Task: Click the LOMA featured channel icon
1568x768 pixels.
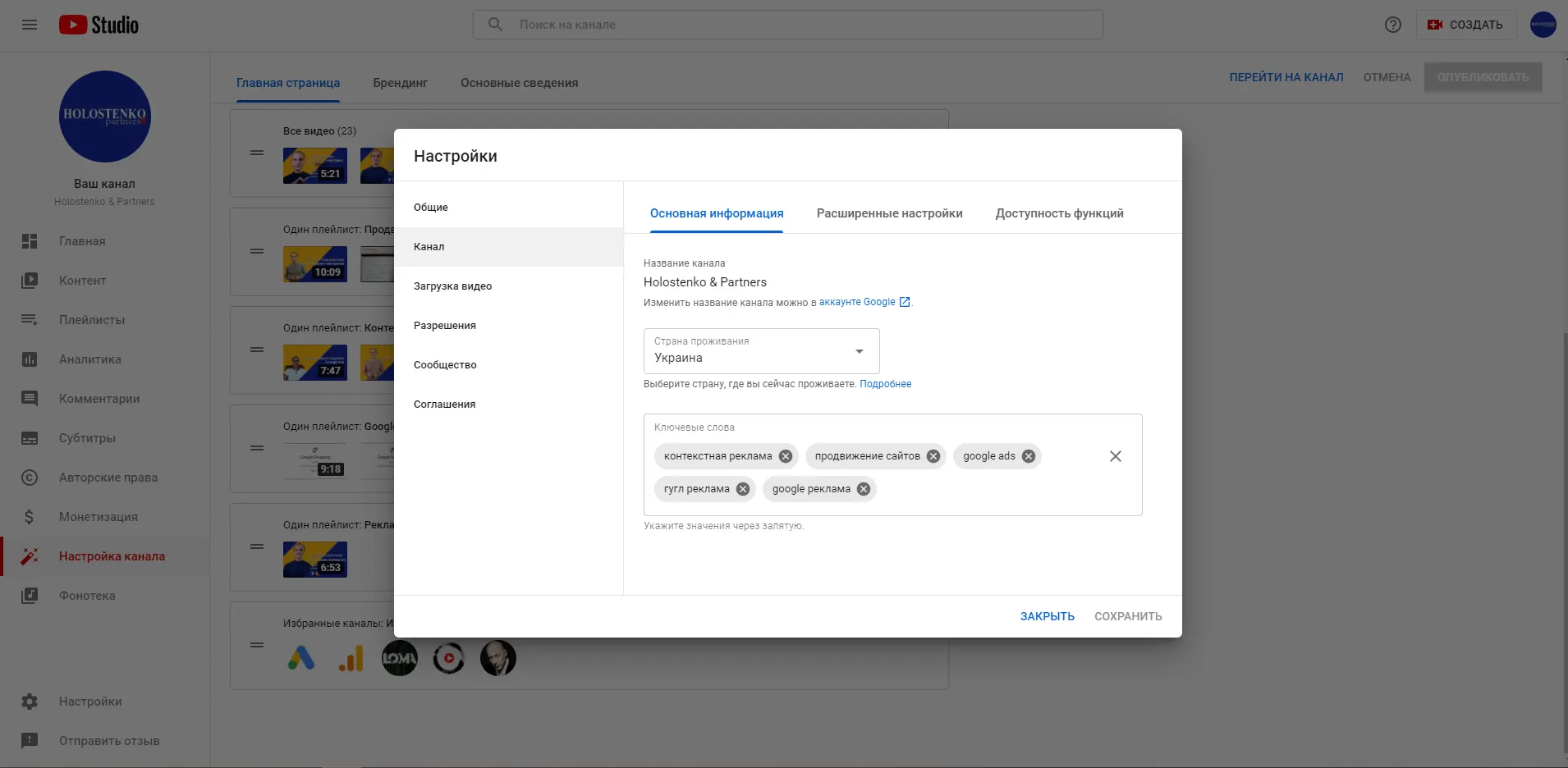Action: [400, 658]
